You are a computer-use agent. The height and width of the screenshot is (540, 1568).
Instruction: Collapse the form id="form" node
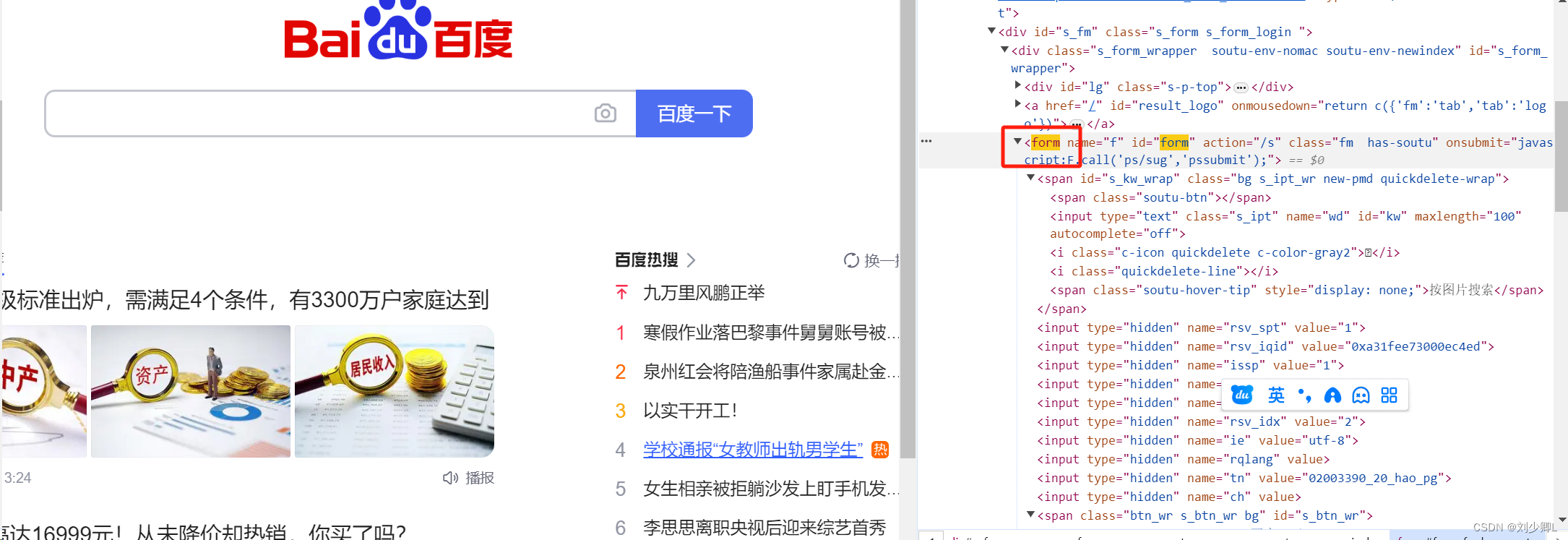(1017, 142)
